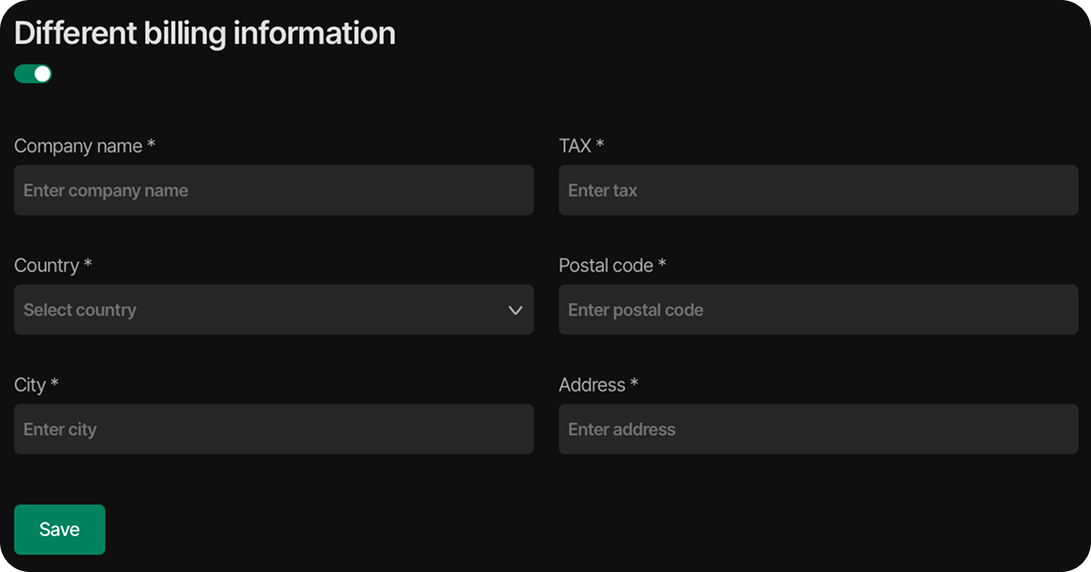The width and height of the screenshot is (1091, 572).
Task: Click the required asterisk beside Address
Action: (634, 384)
